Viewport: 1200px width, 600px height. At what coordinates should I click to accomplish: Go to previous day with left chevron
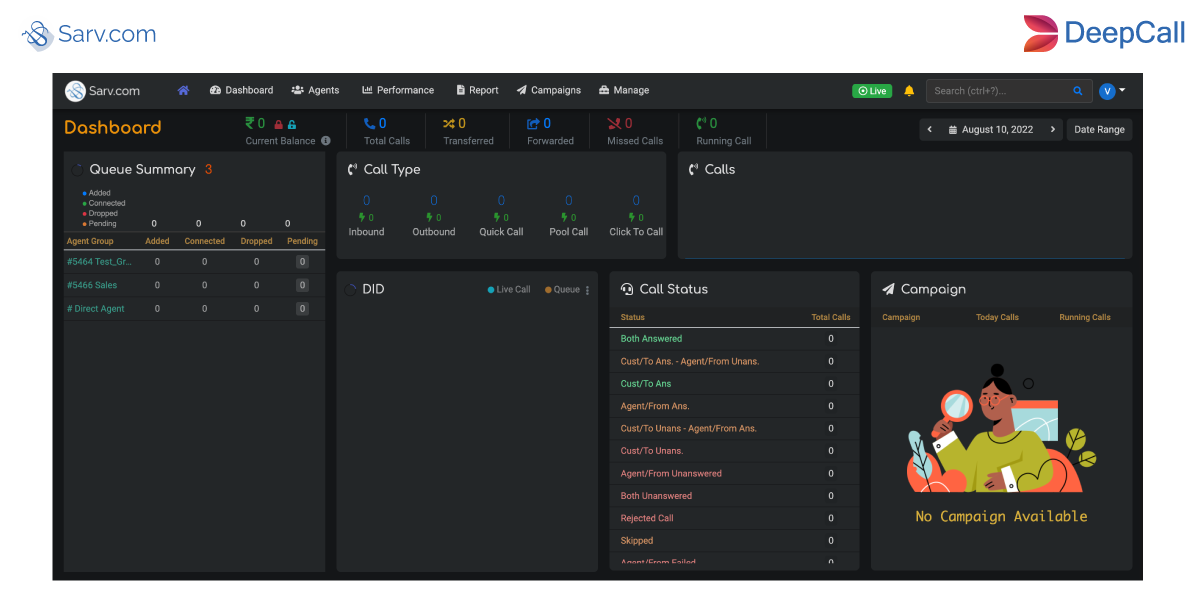(x=929, y=129)
